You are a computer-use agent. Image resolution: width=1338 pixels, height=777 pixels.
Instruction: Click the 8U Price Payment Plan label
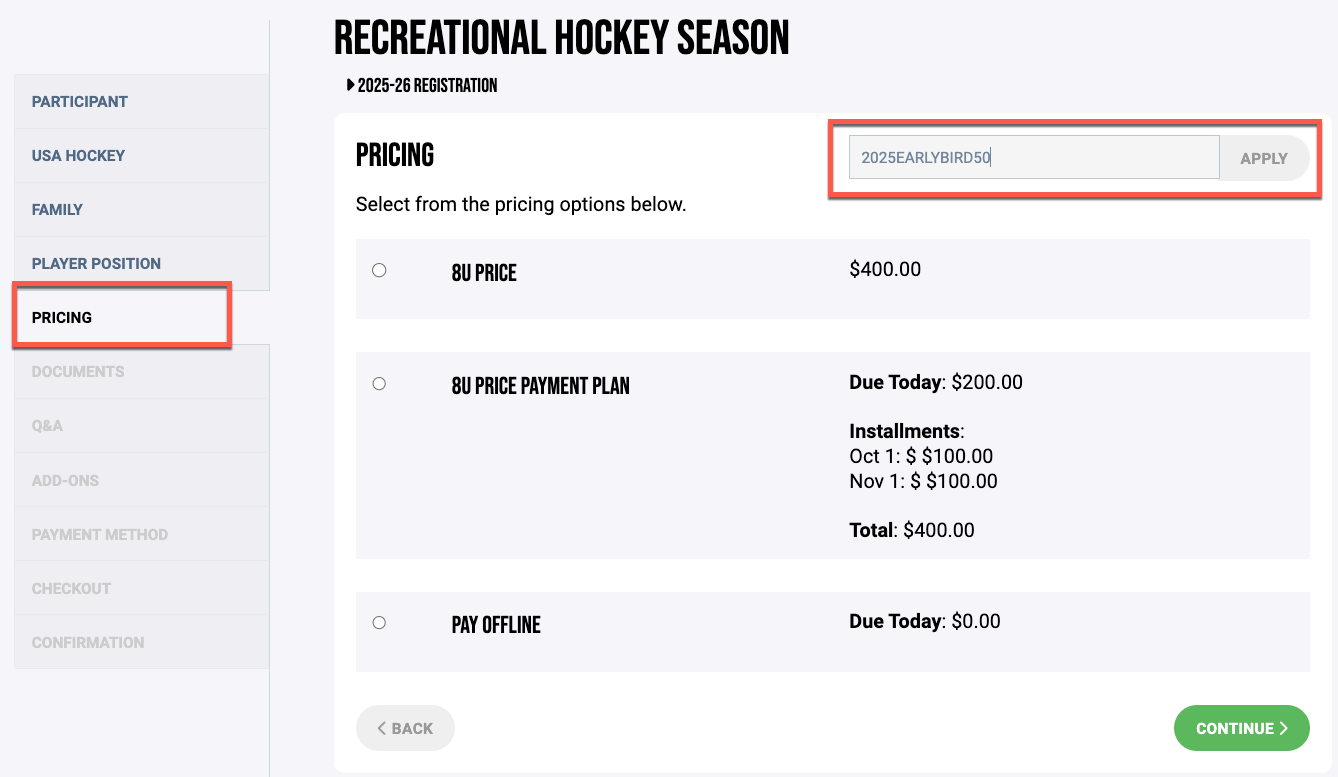tap(540, 386)
